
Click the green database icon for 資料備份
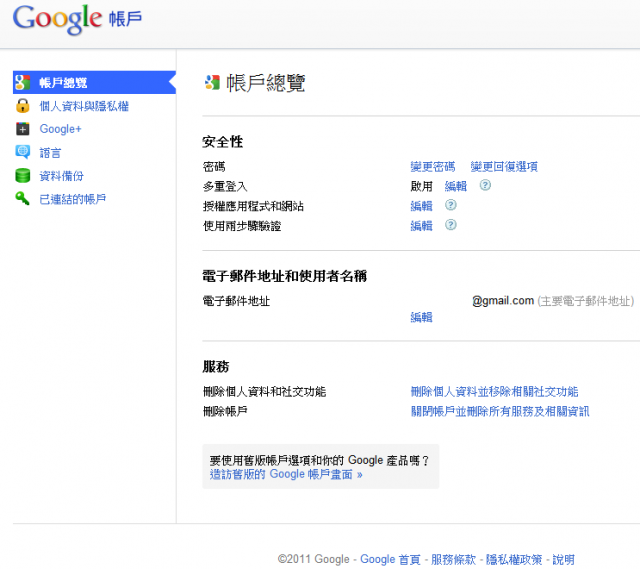[x=22, y=176]
